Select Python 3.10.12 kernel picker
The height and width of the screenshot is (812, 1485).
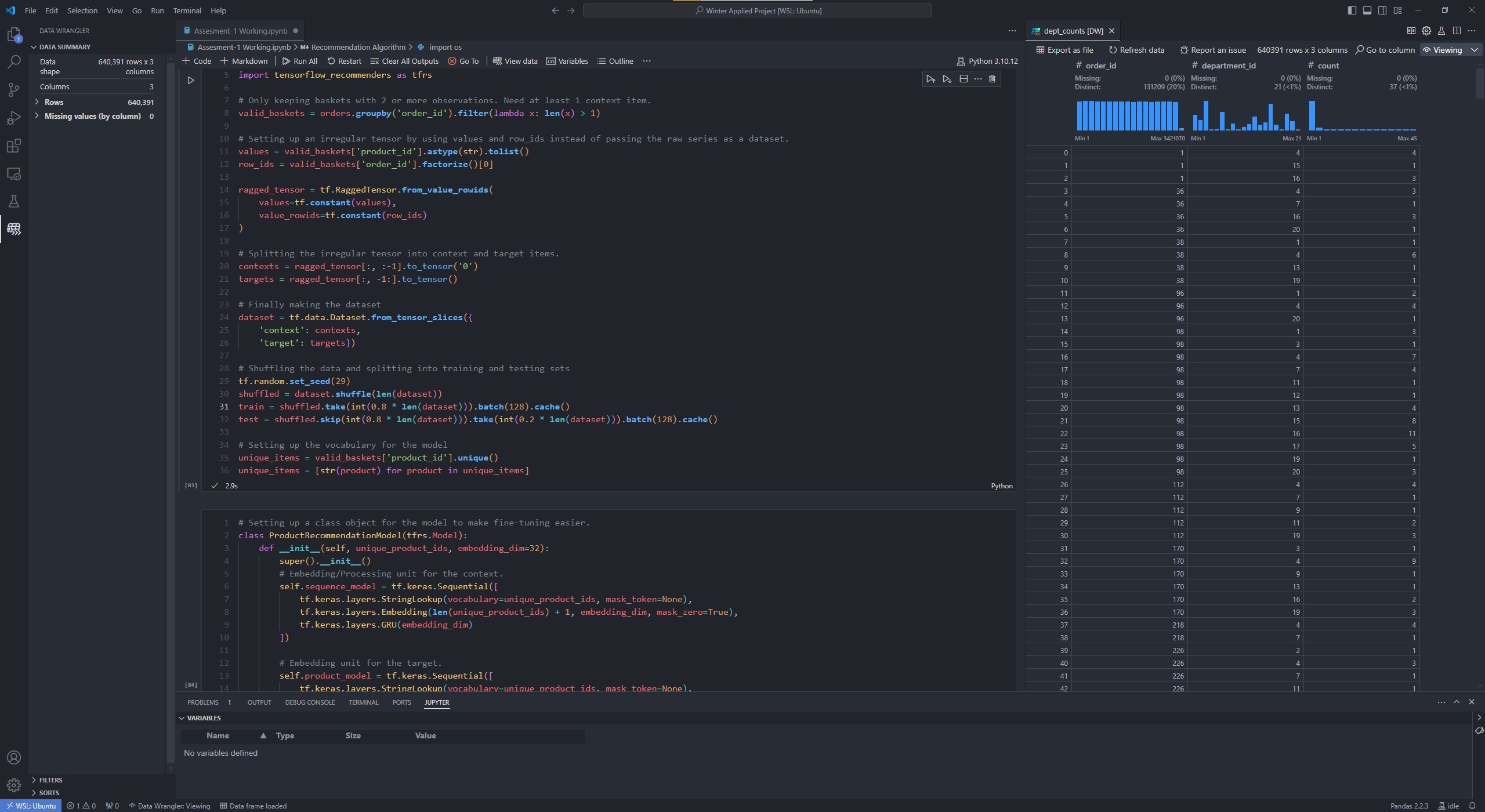point(987,61)
